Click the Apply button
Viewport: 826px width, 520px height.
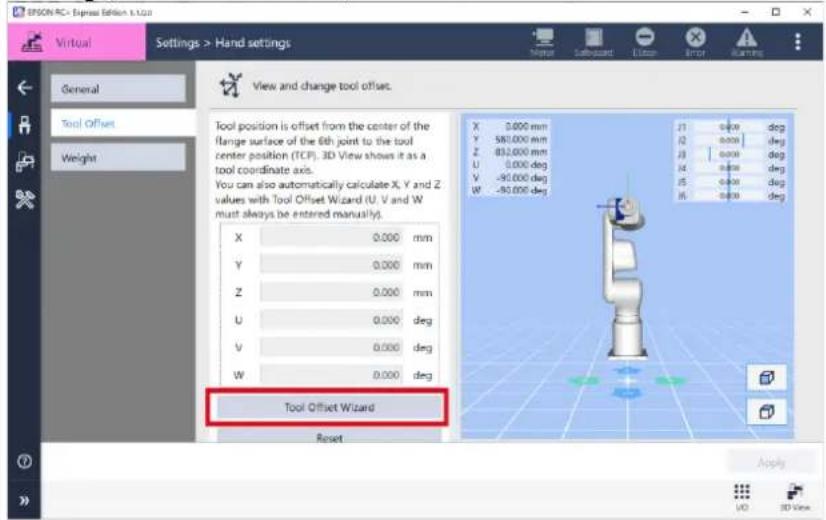[x=771, y=463]
